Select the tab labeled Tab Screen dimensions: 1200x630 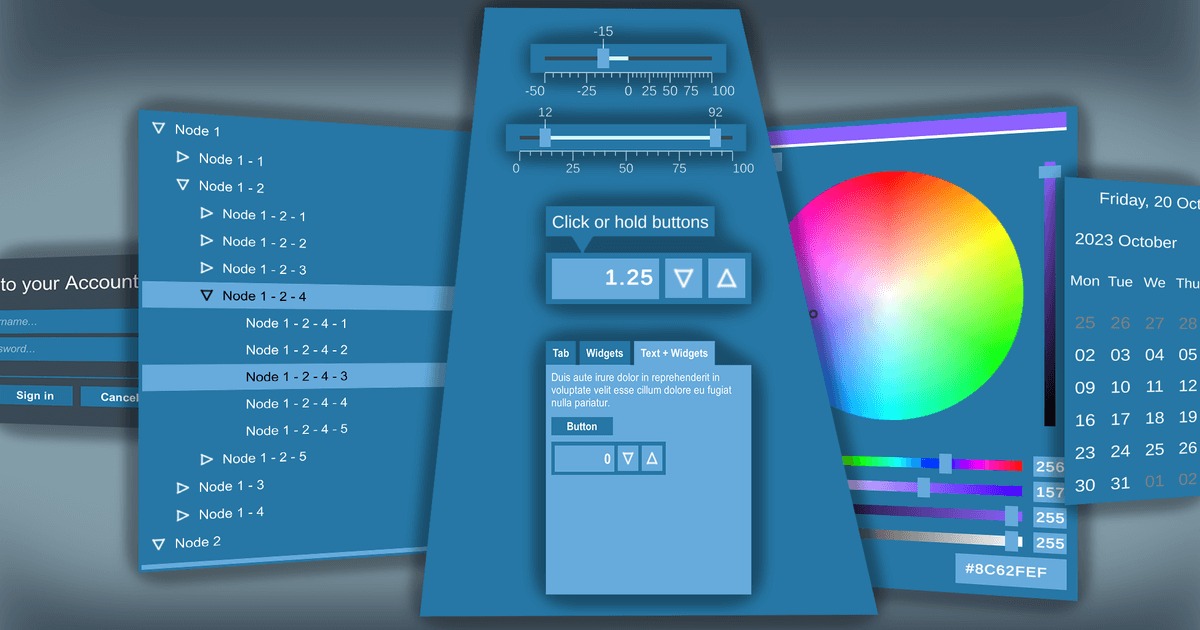pos(560,353)
